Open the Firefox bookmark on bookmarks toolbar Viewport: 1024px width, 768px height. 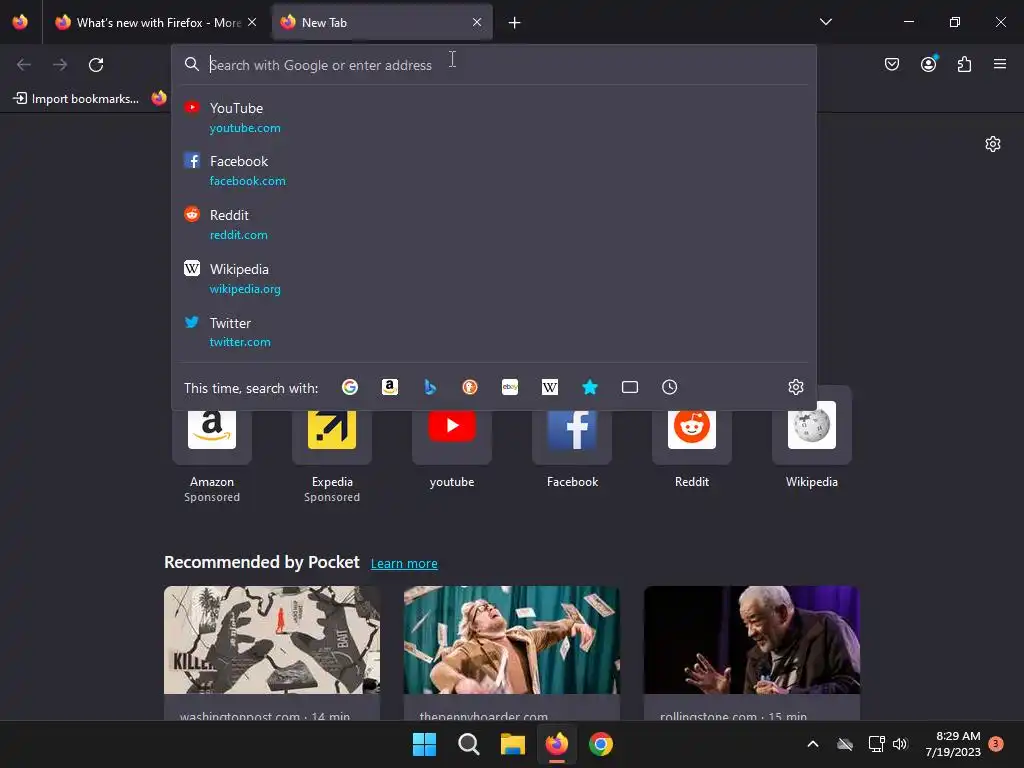pyautogui.click(x=159, y=99)
